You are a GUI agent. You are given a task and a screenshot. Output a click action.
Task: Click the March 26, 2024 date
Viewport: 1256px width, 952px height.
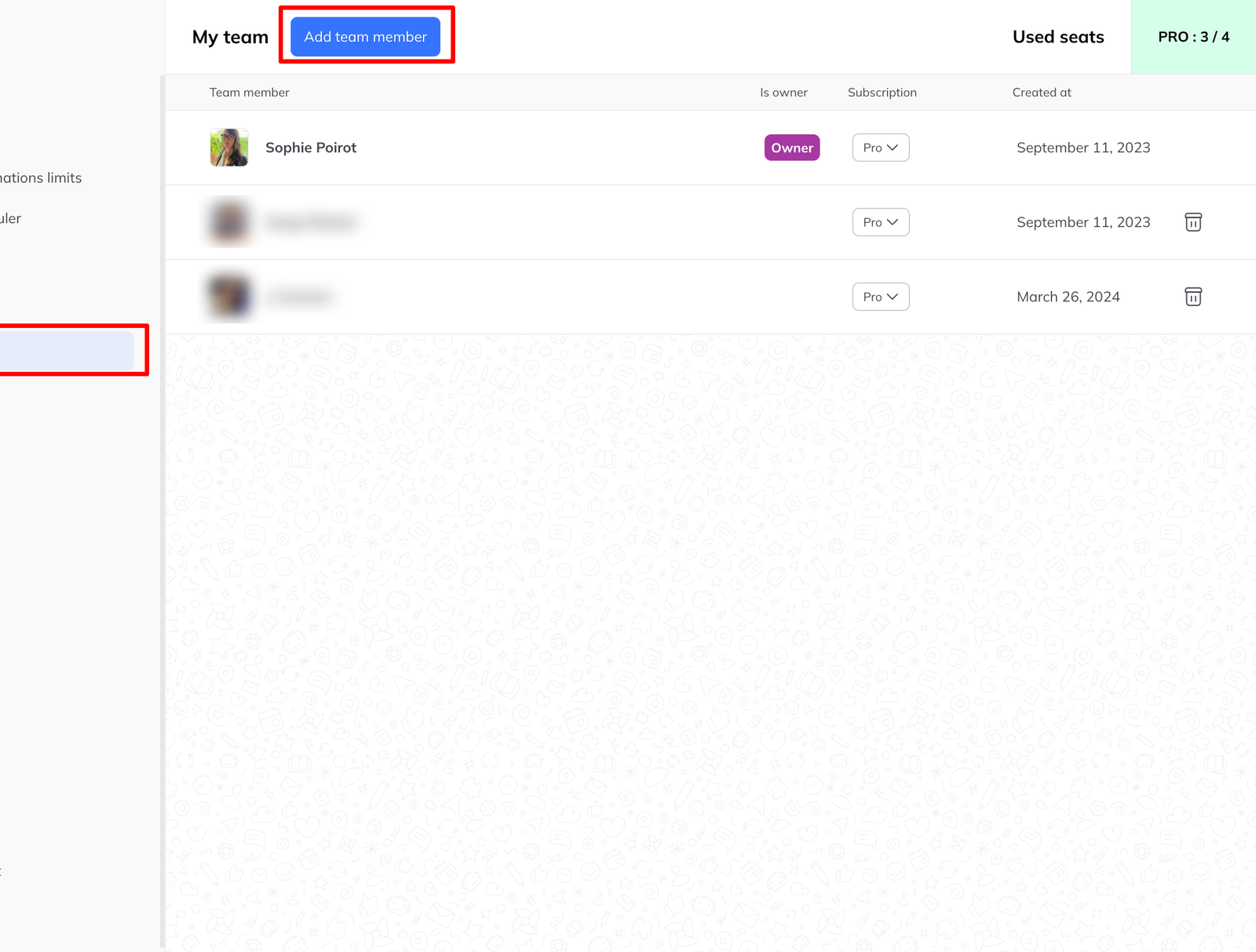(x=1068, y=297)
